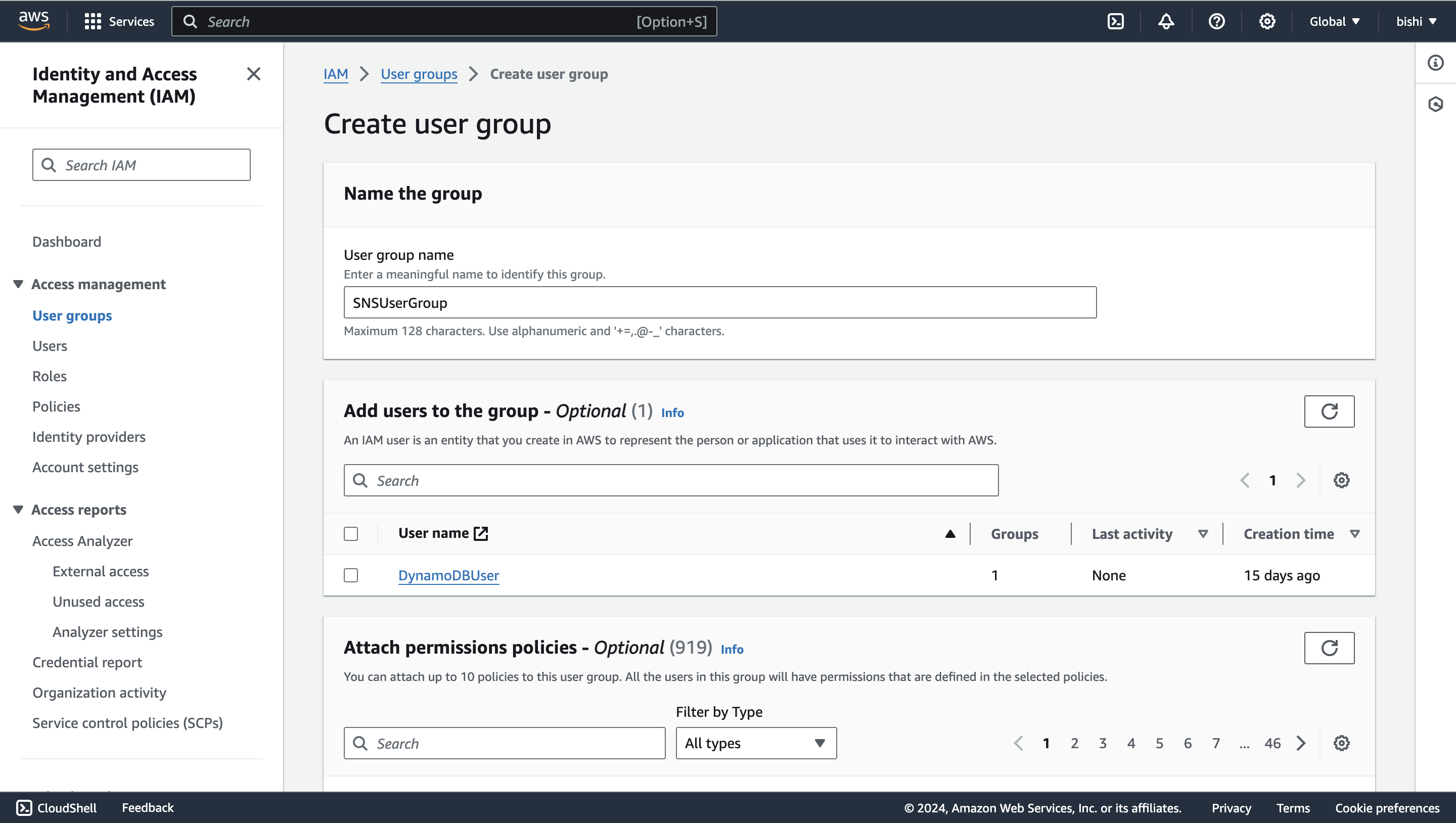Check the DynamoDBUser row checkbox
This screenshot has height=823, width=1456.
coord(351,575)
